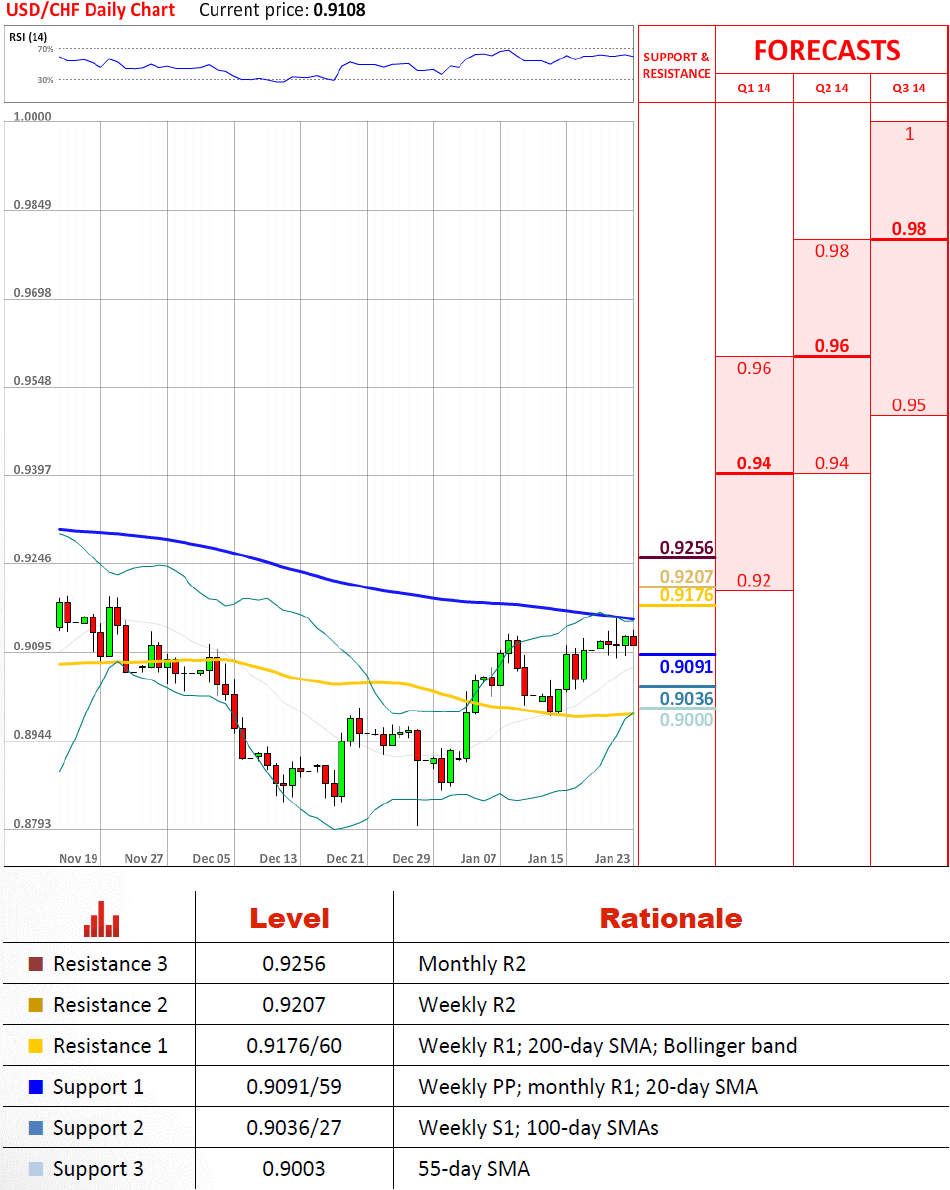Click the 0.9176/60 level cell
The image size is (950, 1190).
294,1046
